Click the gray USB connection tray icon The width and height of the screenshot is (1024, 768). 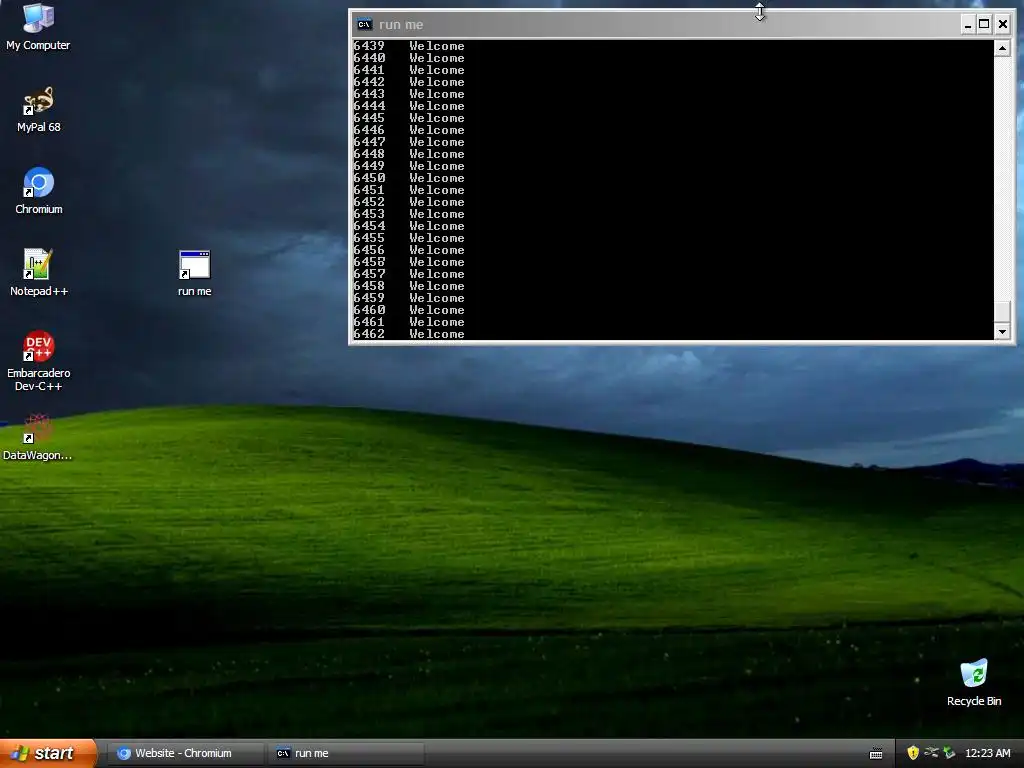tap(931, 753)
